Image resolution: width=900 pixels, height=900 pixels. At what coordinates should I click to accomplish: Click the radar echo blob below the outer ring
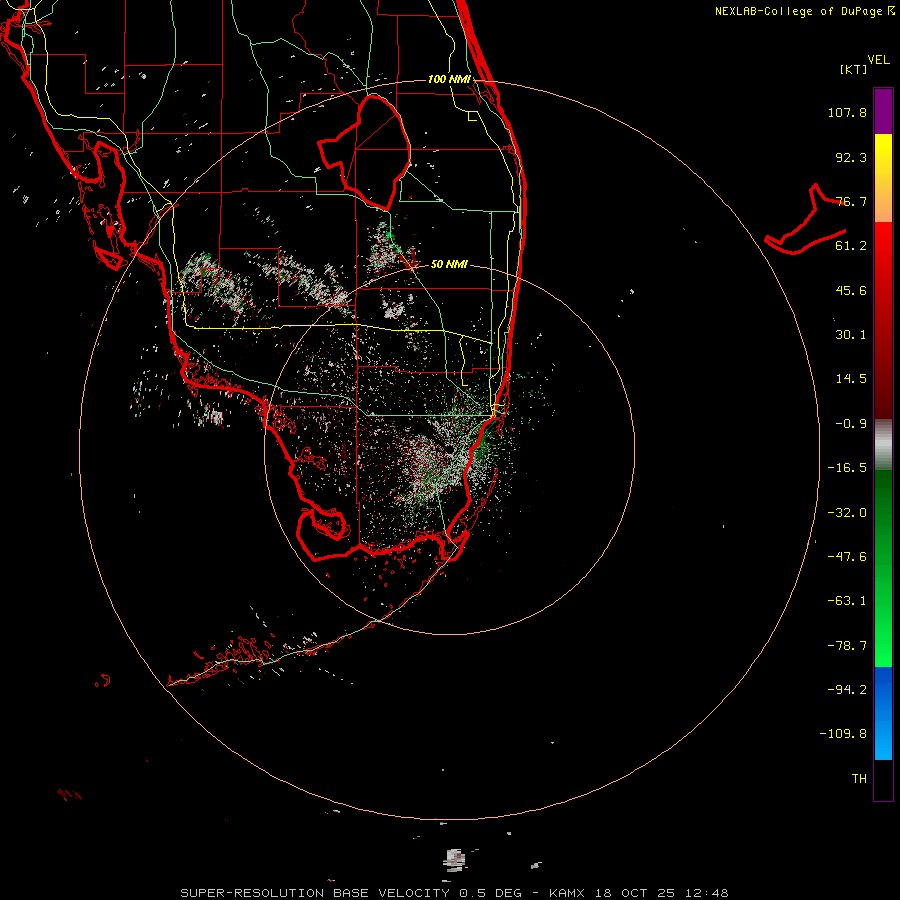tap(455, 859)
